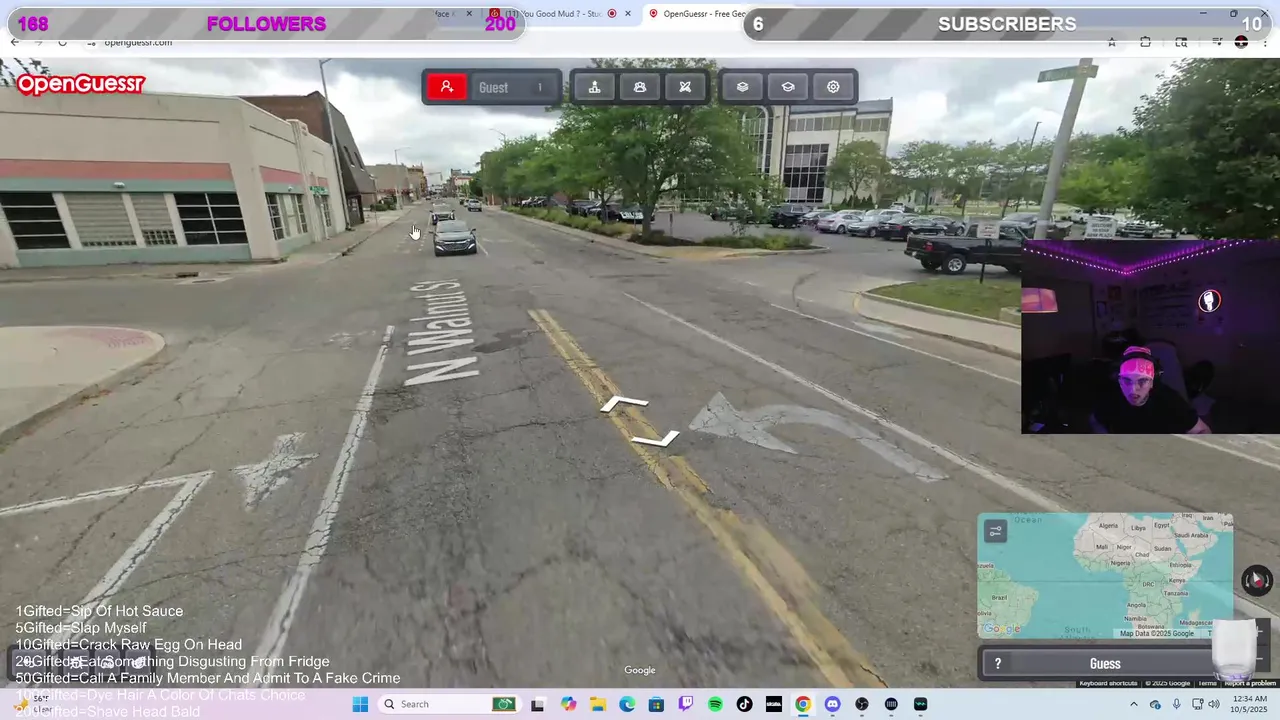Image resolution: width=1280 pixels, height=720 pixels.
Task: Open Twitch from the taskbar
Action: (x=686, y=704)
